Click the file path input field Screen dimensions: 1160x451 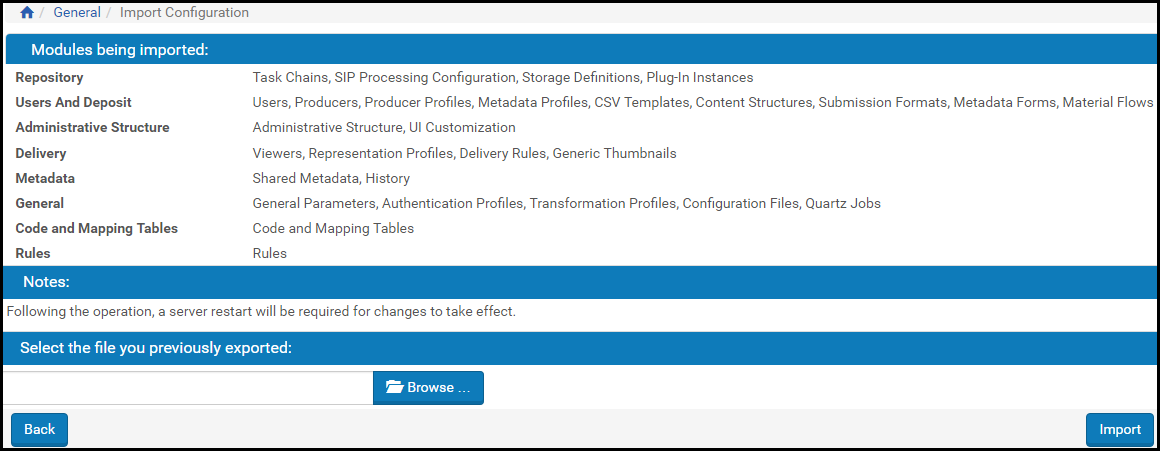tap(188, 388)
